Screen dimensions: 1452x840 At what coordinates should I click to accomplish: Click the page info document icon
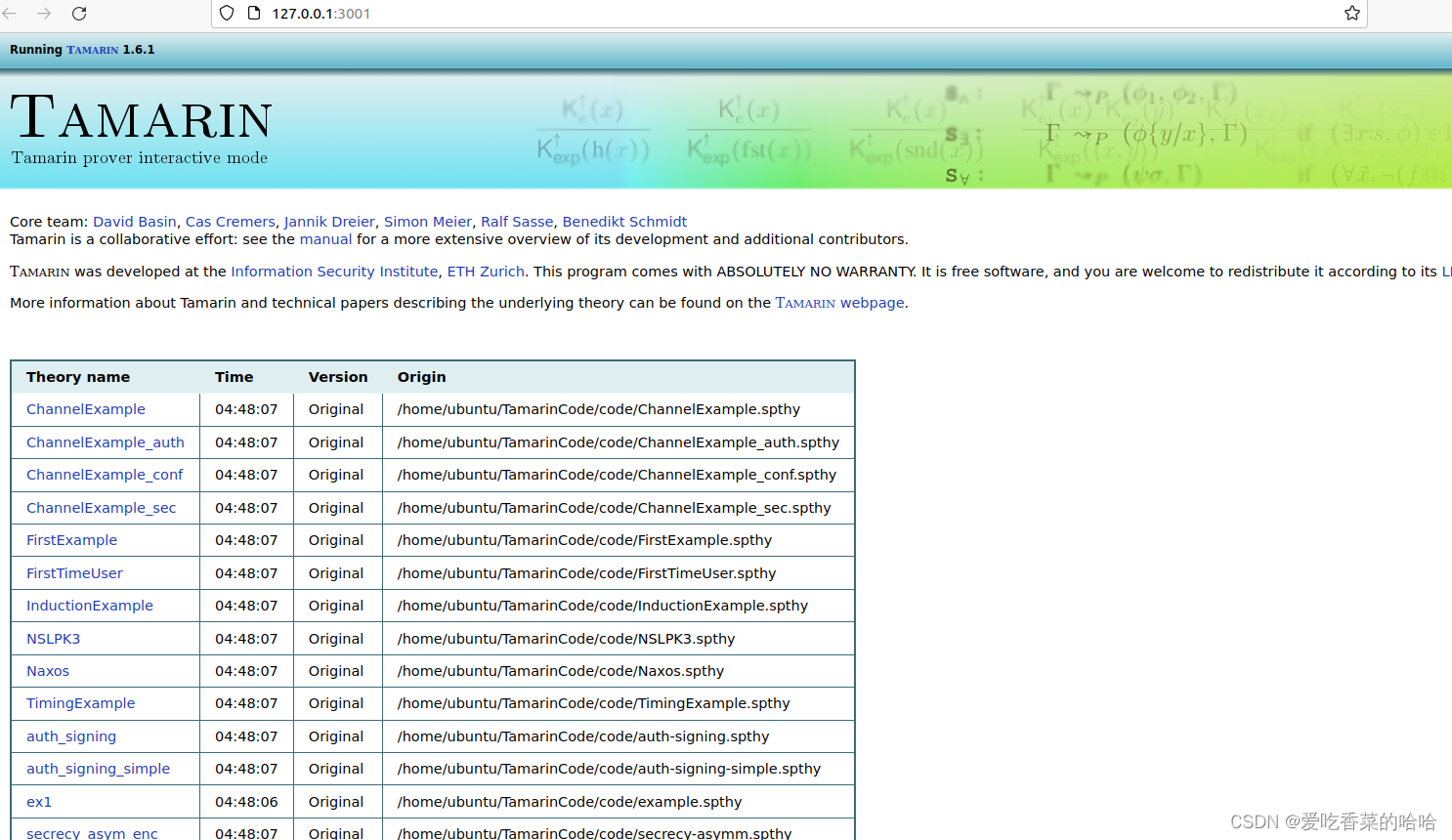click(254, 14)
